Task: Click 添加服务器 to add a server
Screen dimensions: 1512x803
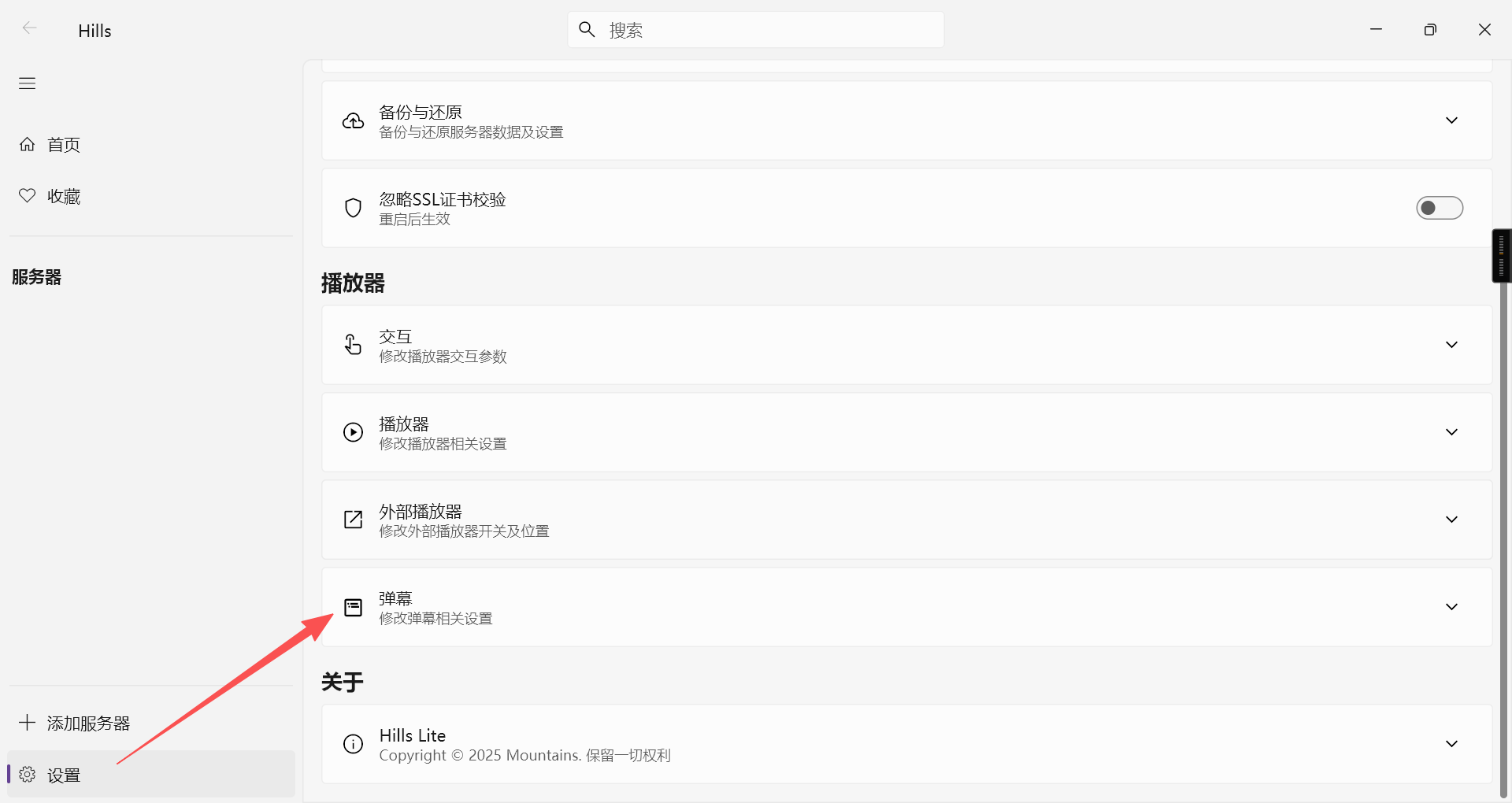Action: click(x=150, y=723)
